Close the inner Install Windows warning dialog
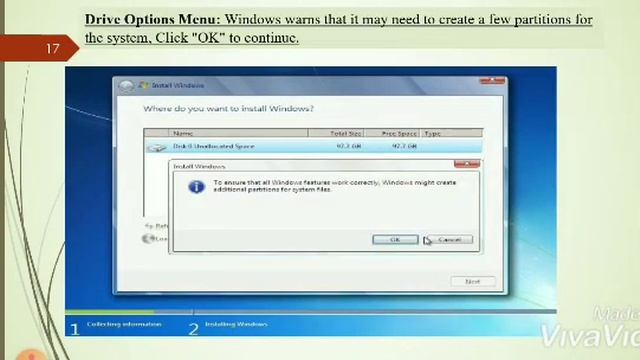Screen dimensions: 640x360 point(467,164)
